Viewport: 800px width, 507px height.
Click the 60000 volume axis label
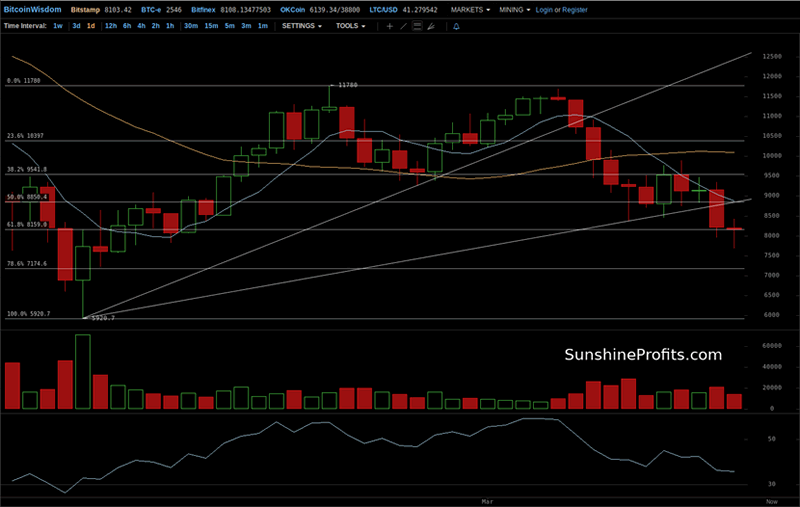pos(771,345)
